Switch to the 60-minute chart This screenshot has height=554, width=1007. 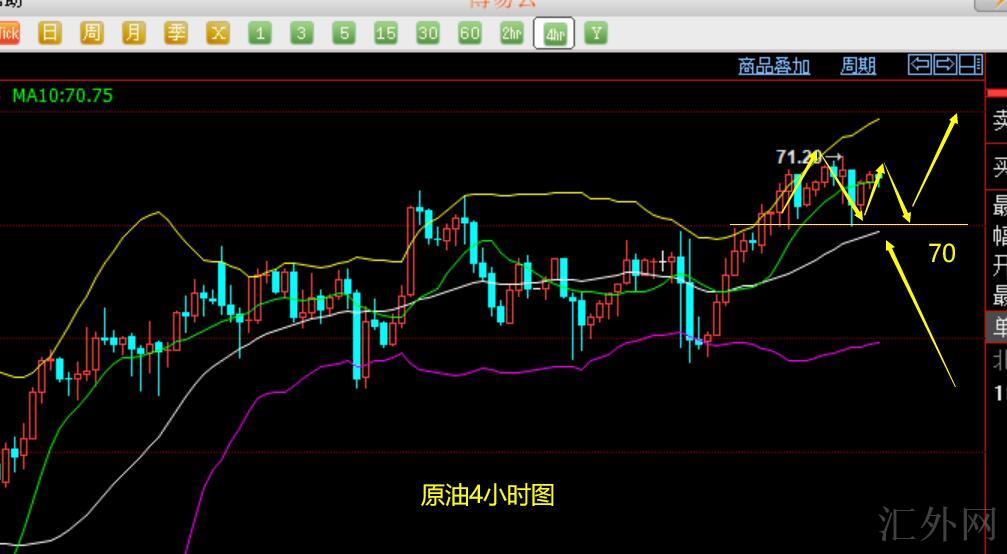coord(470,33)
